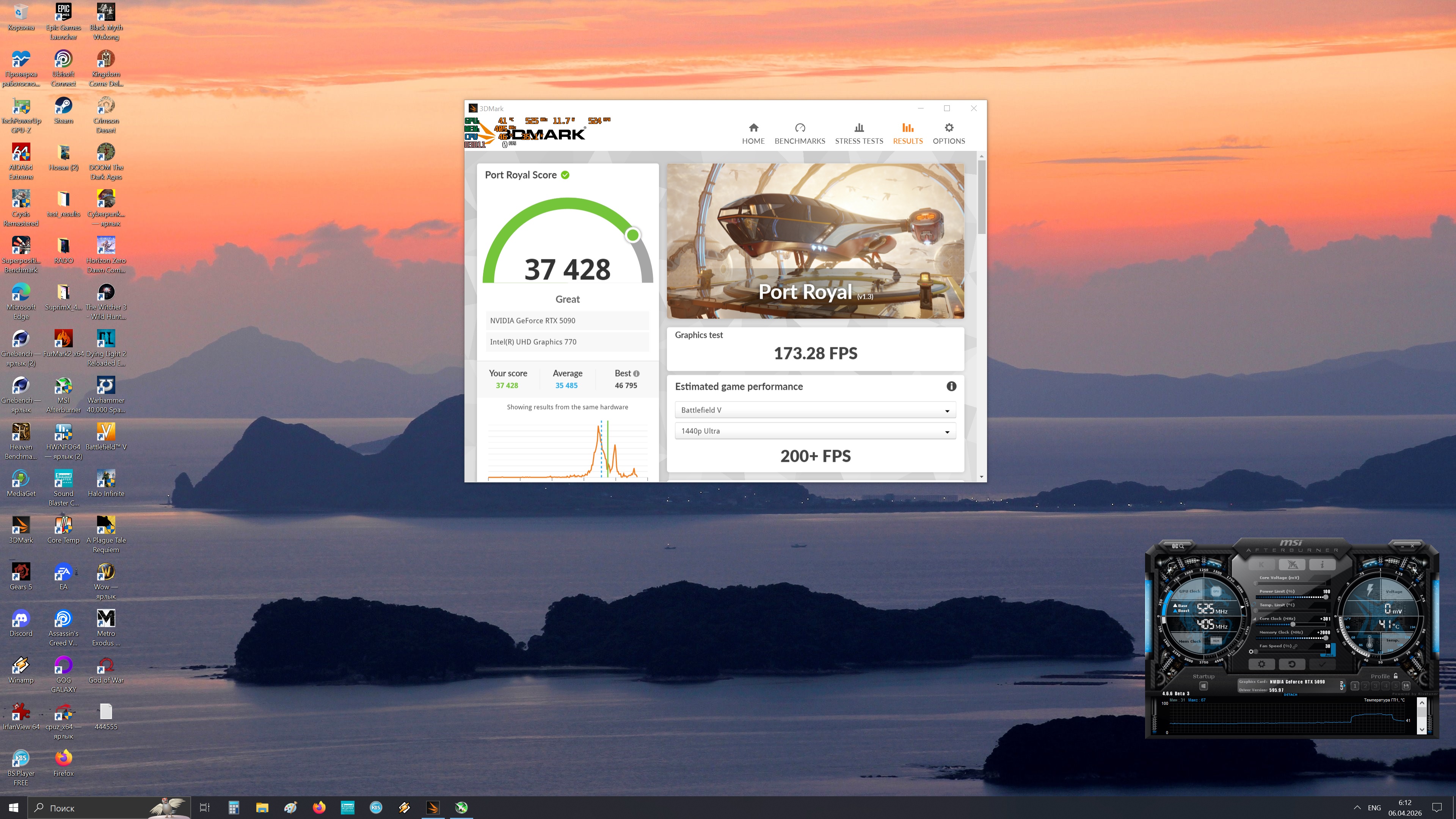This screenshot has height=819, width=1456.
Task: Click DETACH link in Afterburner
Action: [1290, 695]
